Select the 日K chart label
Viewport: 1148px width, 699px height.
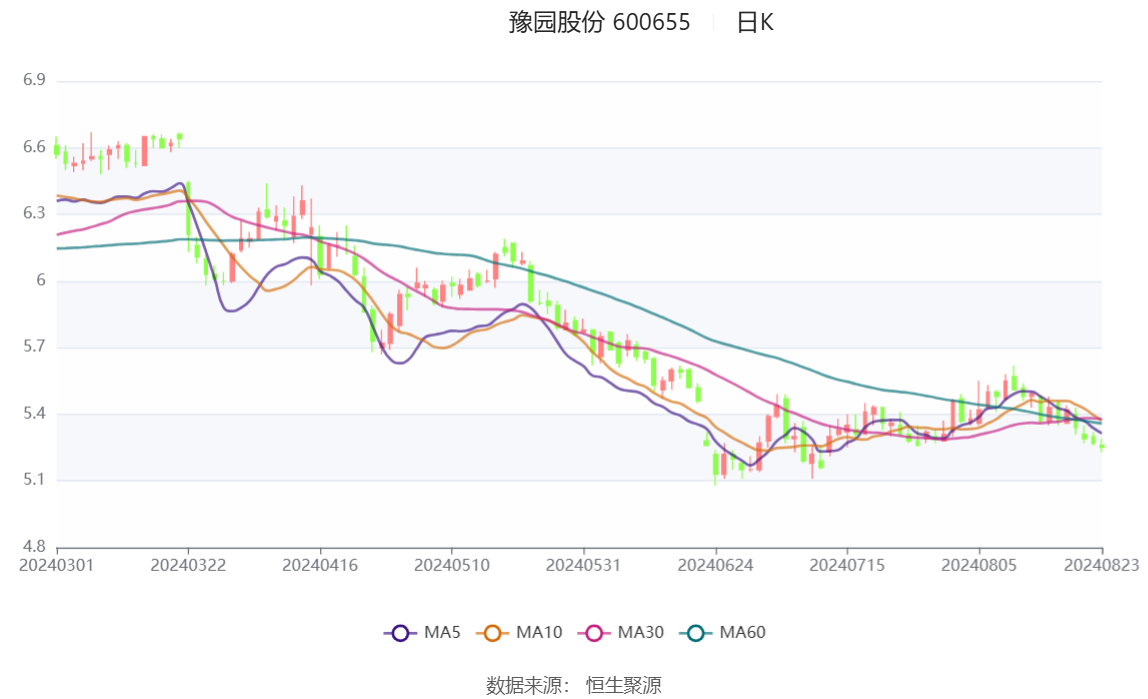pyautogui.click(x=755, y=23)
